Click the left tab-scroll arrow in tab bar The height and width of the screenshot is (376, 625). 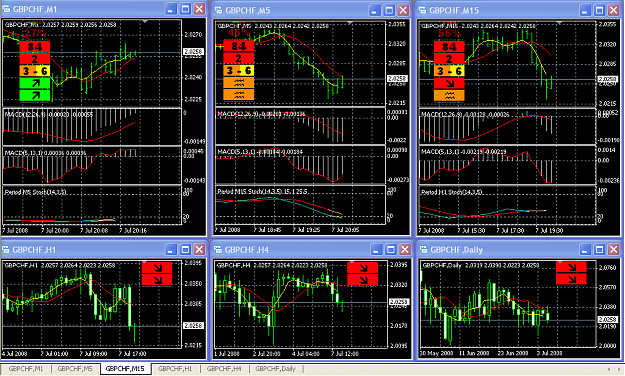coord(609,369)
